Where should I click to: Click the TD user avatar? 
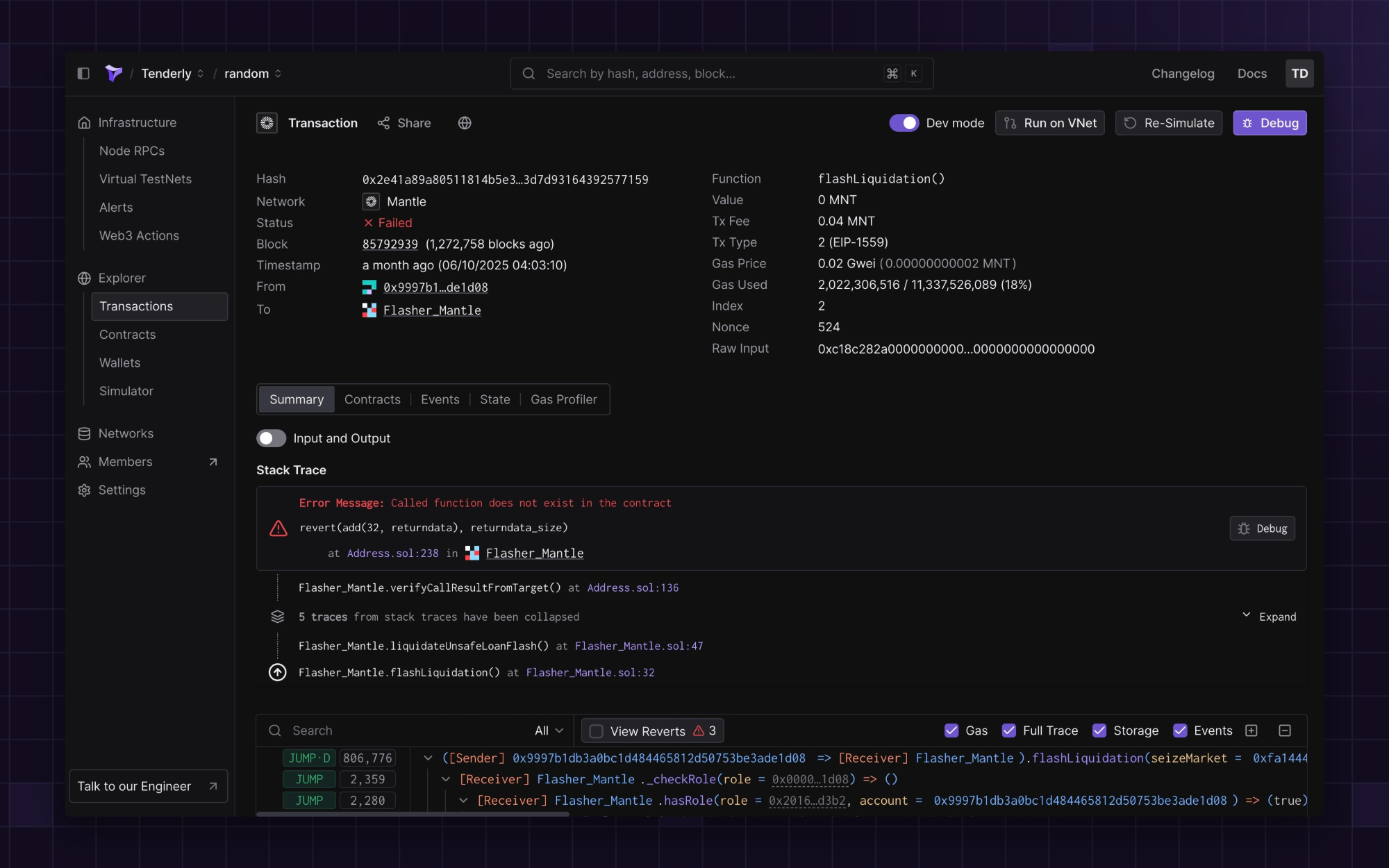point(1299,74)
